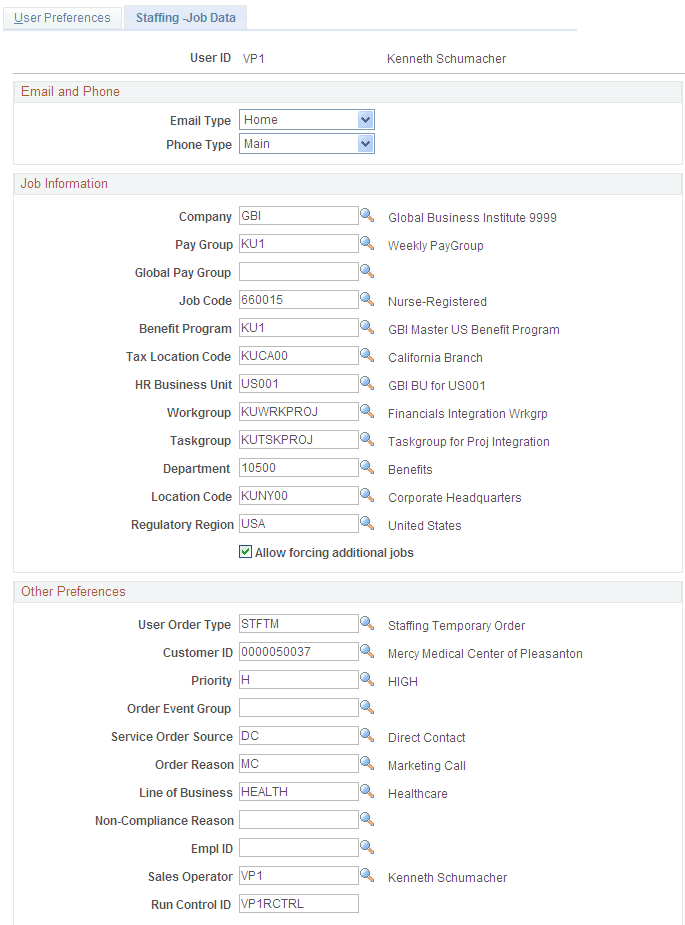Uncheck Allow forcing additional jobs
This screenshot has height=925, width=685.
click(x=245, y=551)
